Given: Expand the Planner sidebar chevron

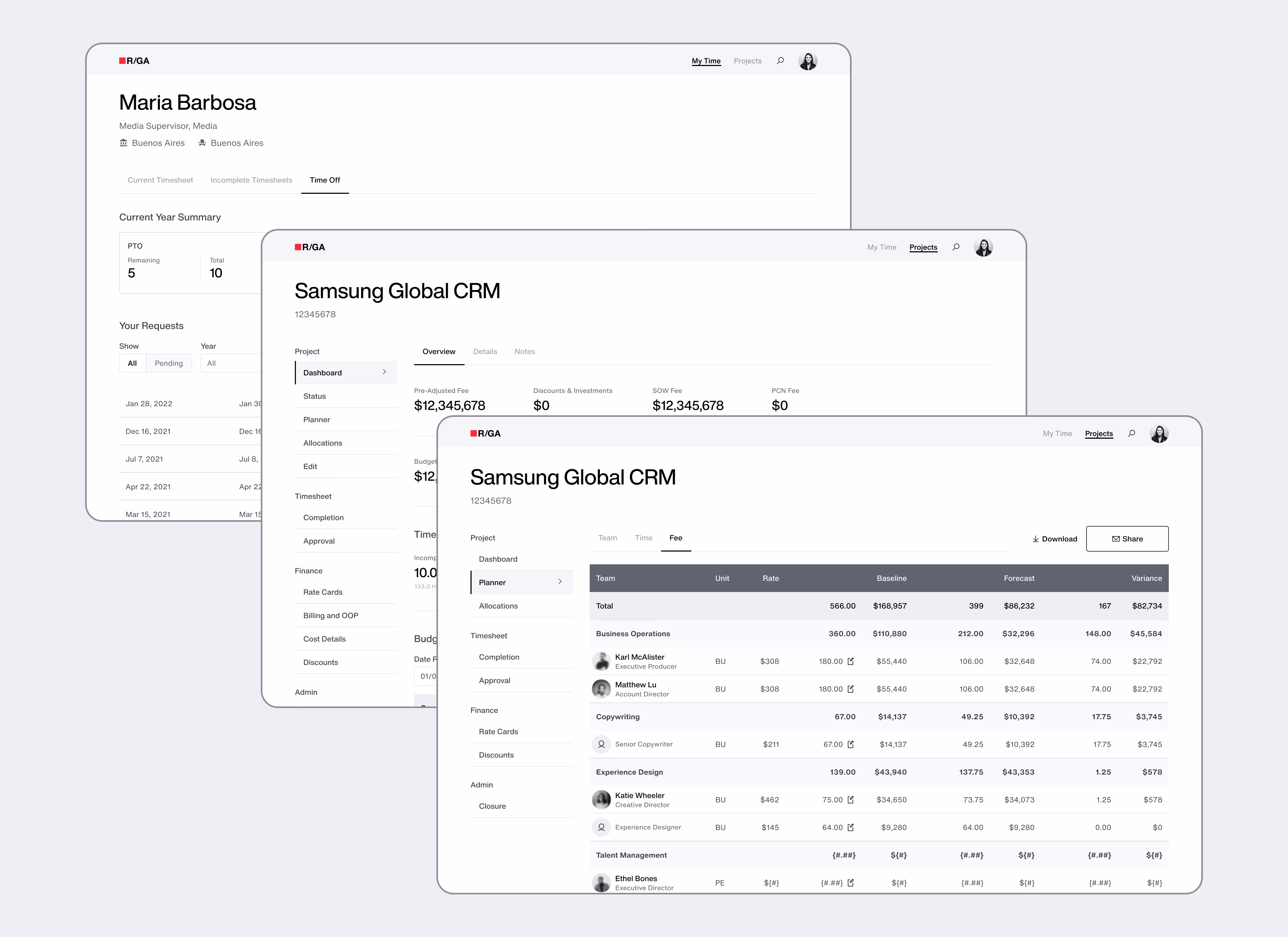Looking at the screenshot, I should coord(560,582).
